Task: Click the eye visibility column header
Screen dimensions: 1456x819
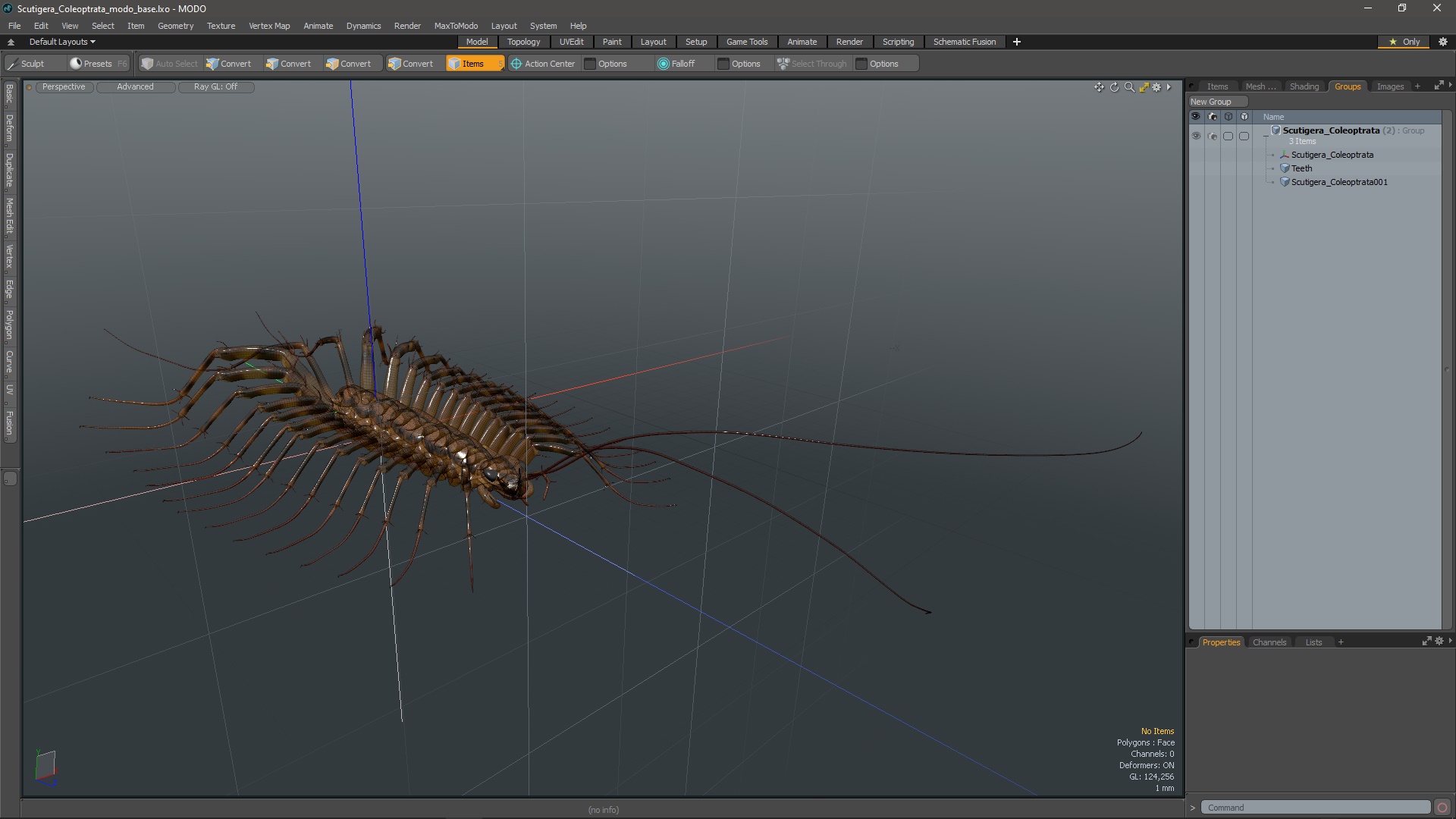Action: [x=1196, y=117]
